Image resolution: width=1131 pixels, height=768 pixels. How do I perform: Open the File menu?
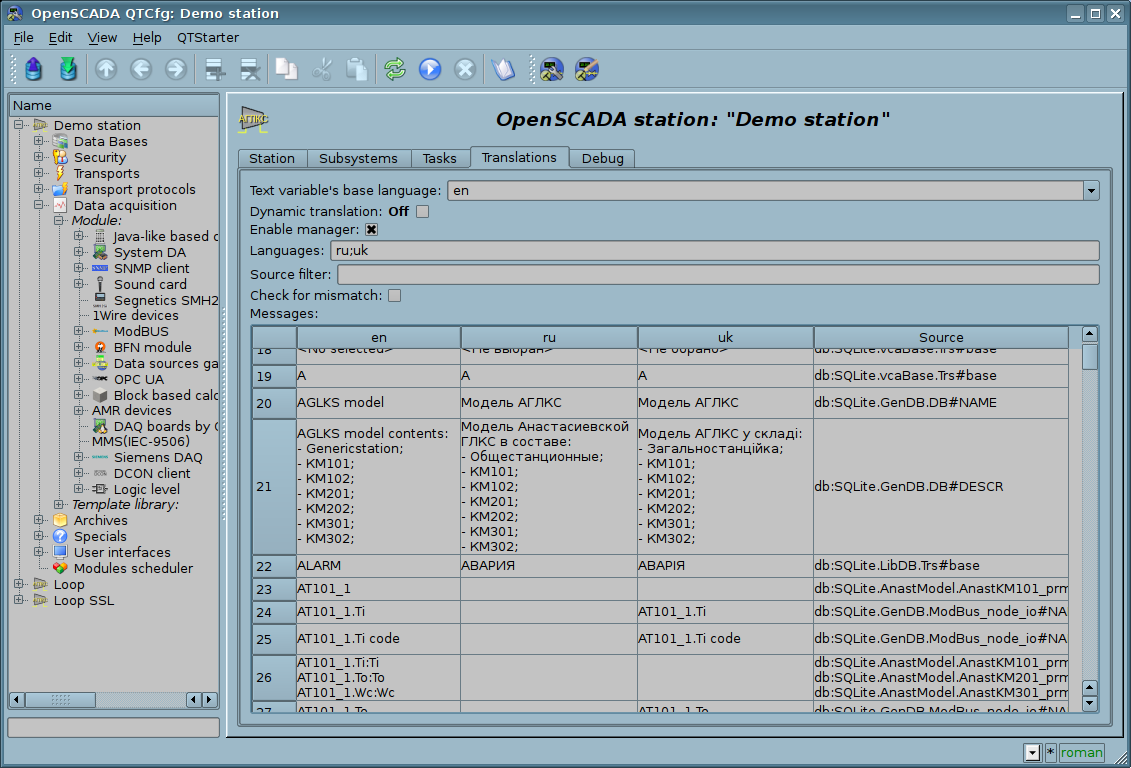(x=23, y=37)
